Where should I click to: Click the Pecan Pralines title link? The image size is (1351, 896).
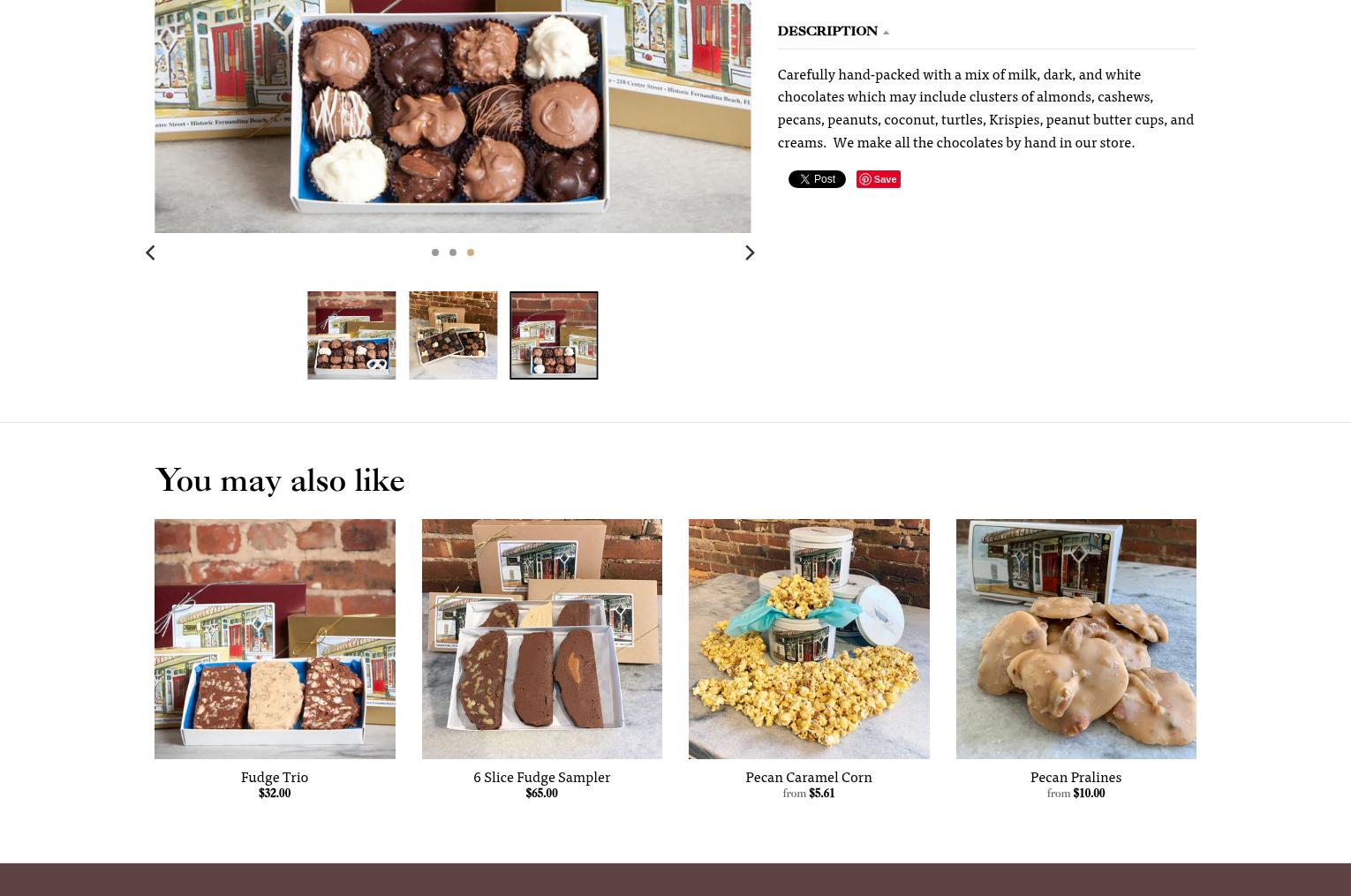click(x=1076, y=777)
